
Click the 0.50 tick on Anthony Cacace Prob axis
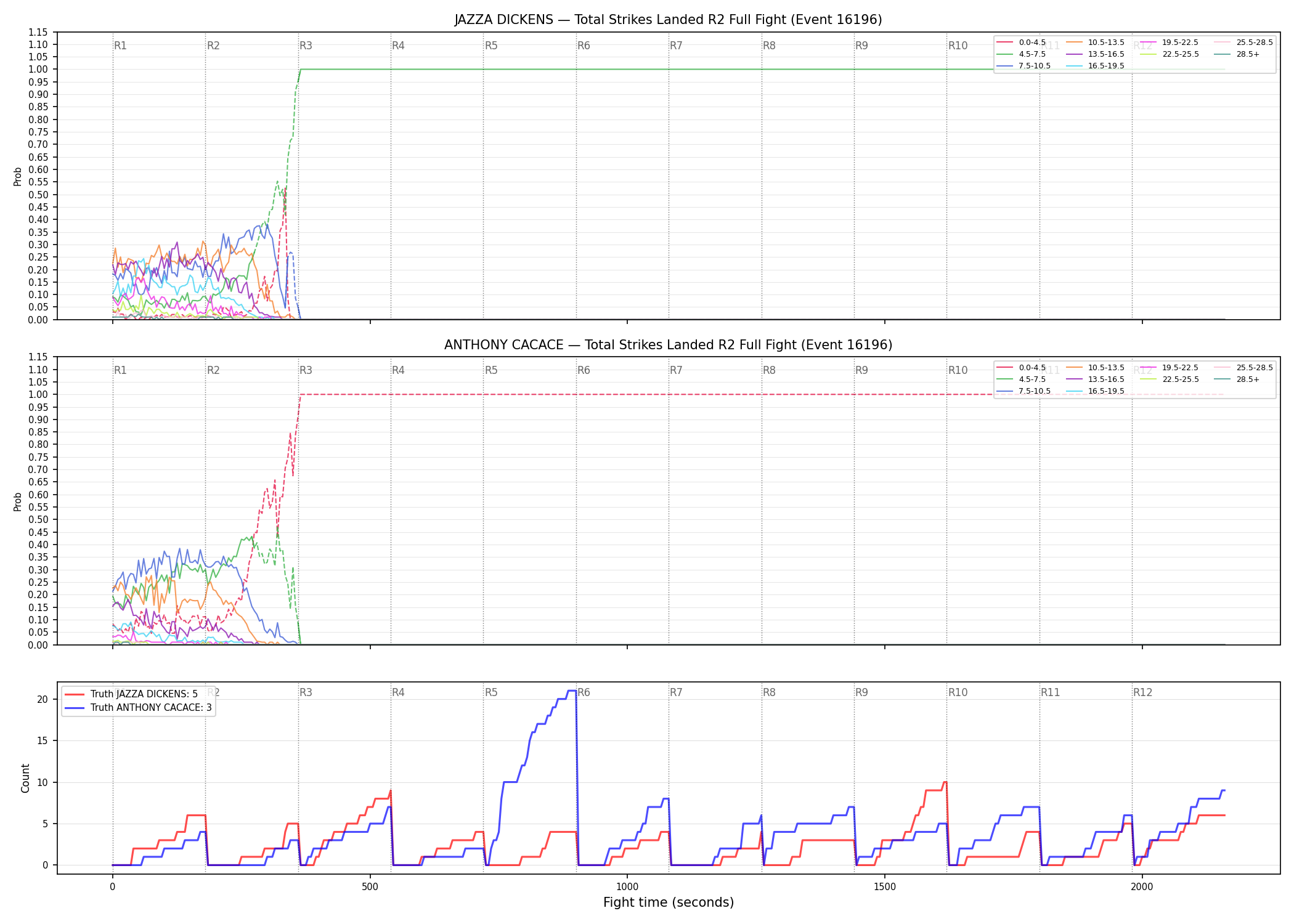pyautogui.click(x=38, y=519)
